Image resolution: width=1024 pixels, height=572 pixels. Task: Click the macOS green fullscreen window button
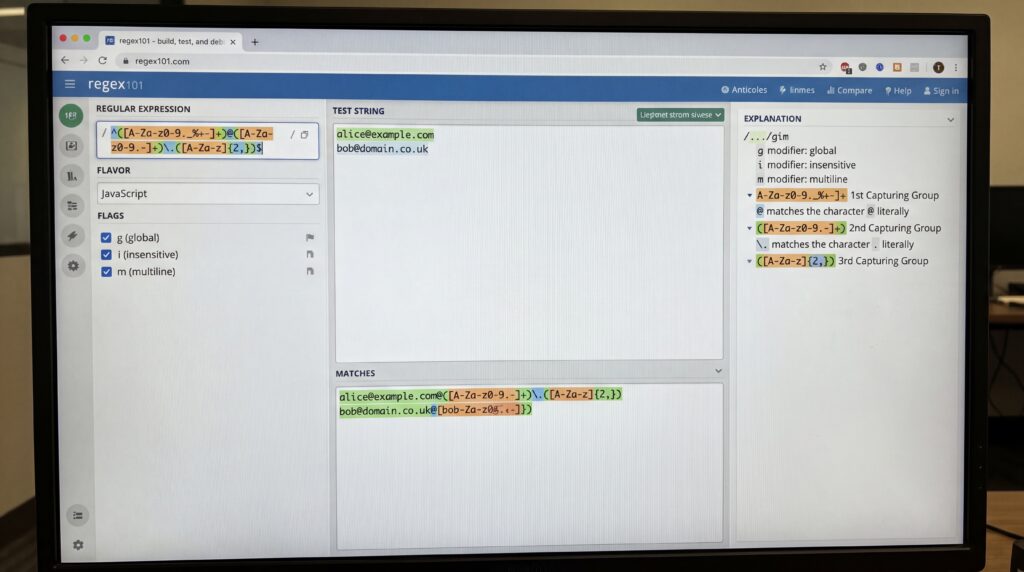coord(86,39)
